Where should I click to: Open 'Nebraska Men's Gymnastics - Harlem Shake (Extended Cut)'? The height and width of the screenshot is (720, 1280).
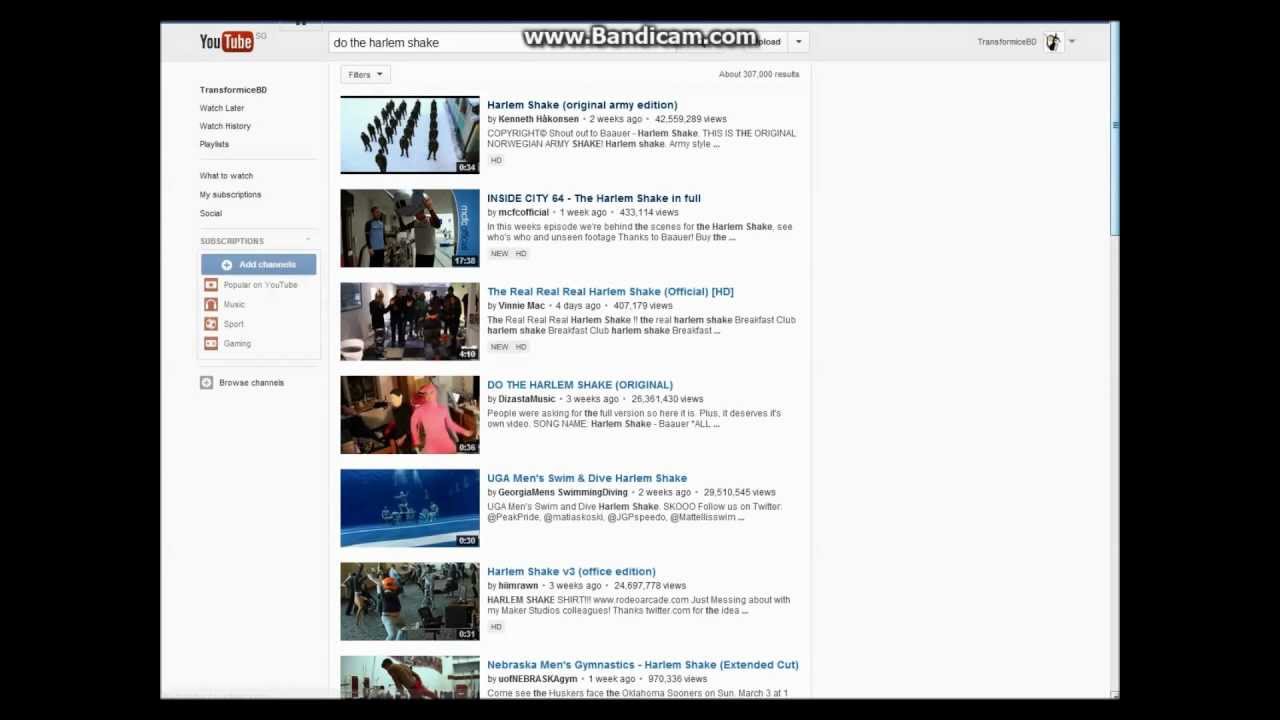[x=643, y=665]
